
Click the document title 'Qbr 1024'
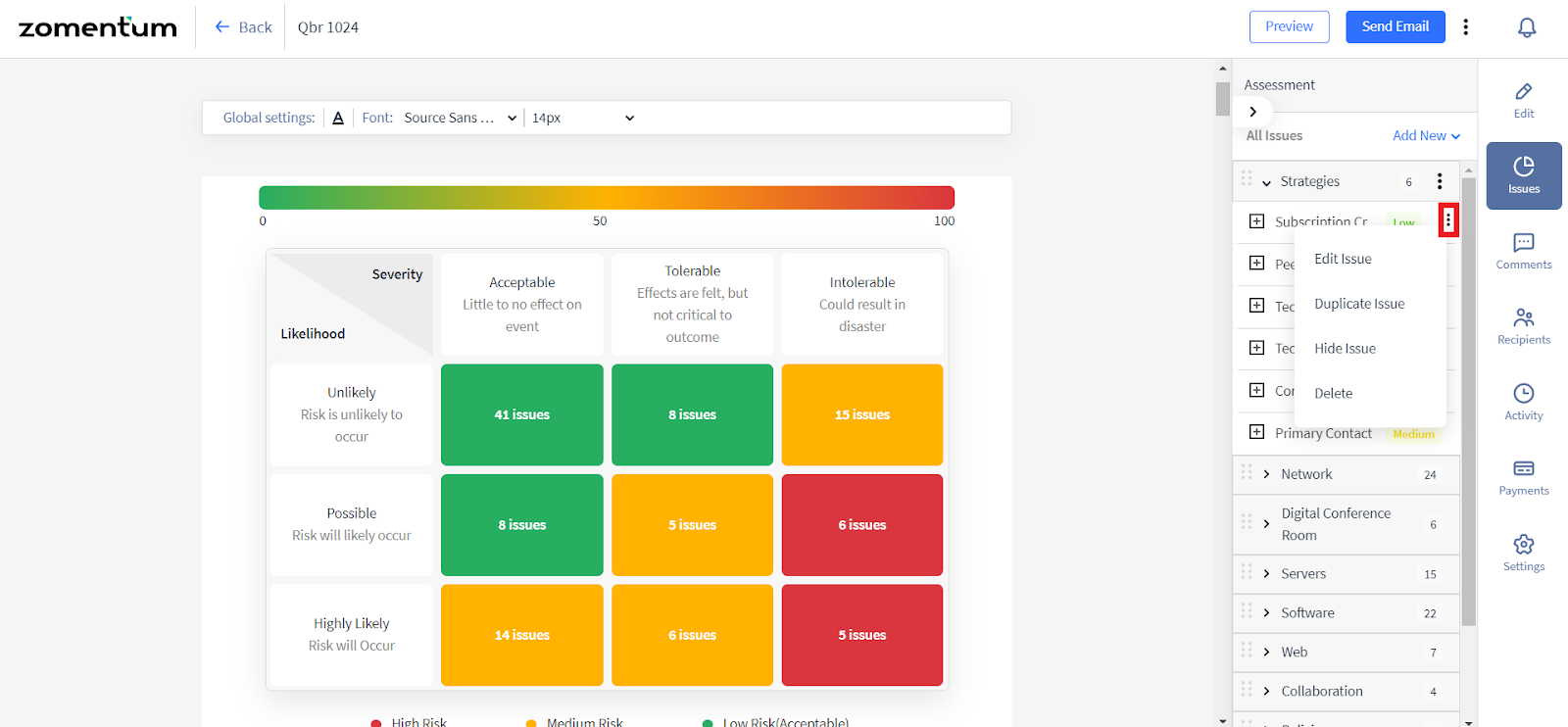click(328, 27)
